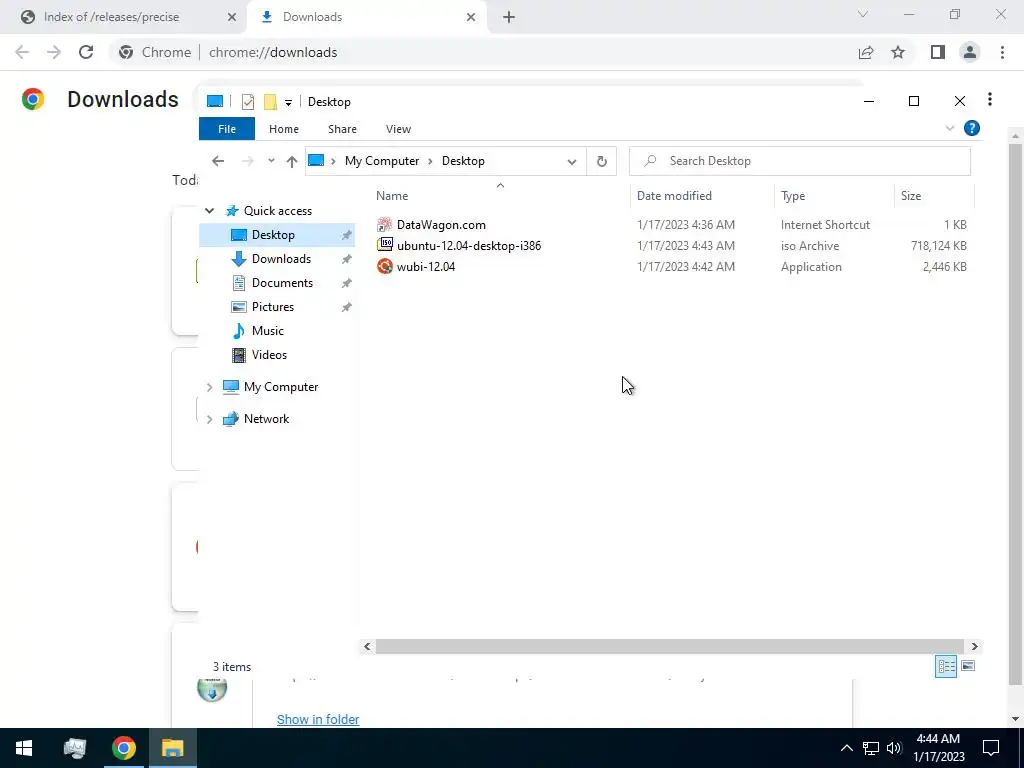
Task: Switch to Large icons view layout
Action: click(968, 666)
